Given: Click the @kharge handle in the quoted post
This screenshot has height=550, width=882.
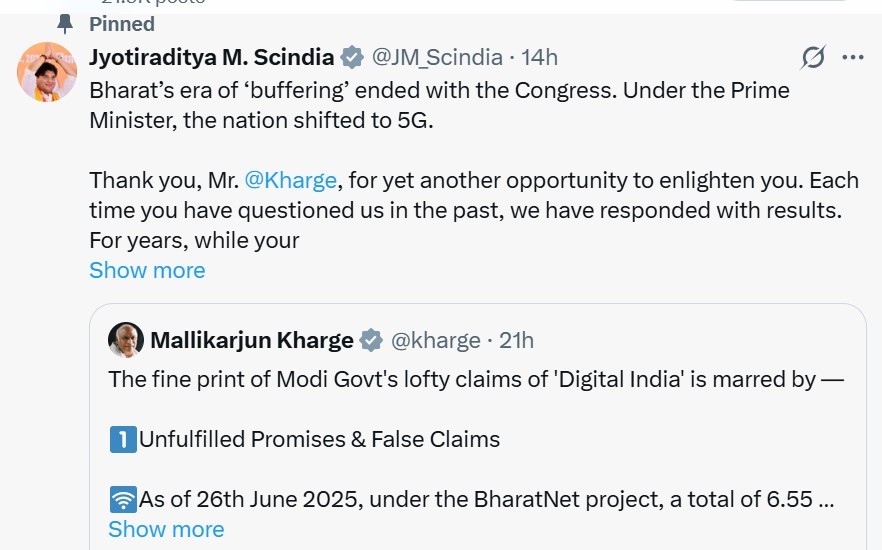Looking at the screenshot, I should point(435,341).
